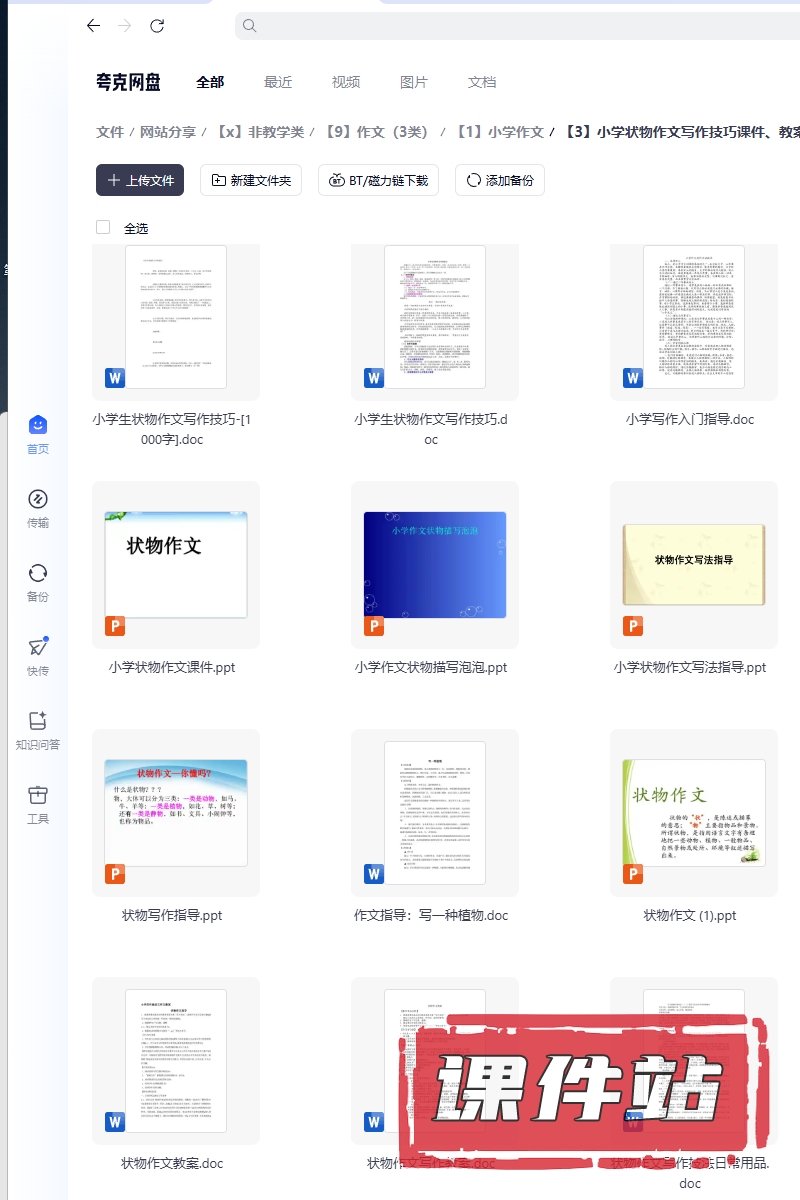Screen dimensions: 800x1200
Task: Open the 传输 transfer sidebar icon
Action: (x=38, y=500)
